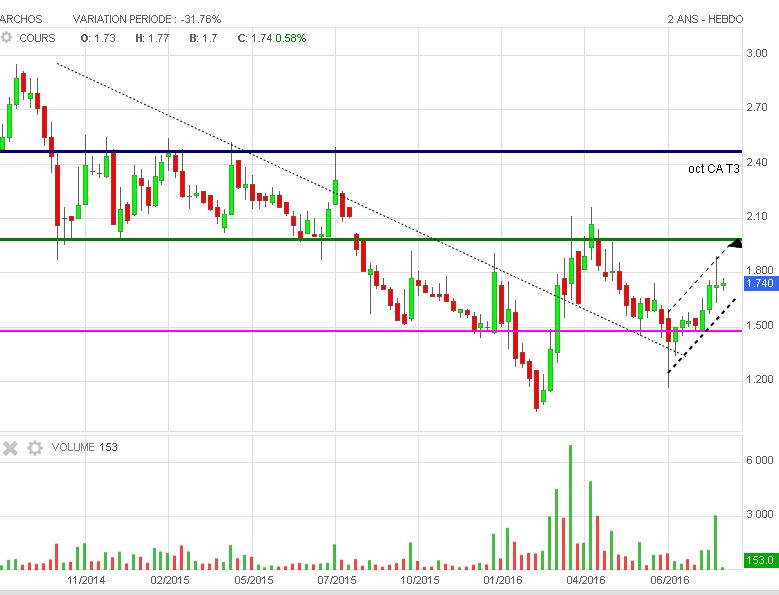Remove the VOLUME indicator with the X icon
Viewport: 779px width, 595px height.
10,448
